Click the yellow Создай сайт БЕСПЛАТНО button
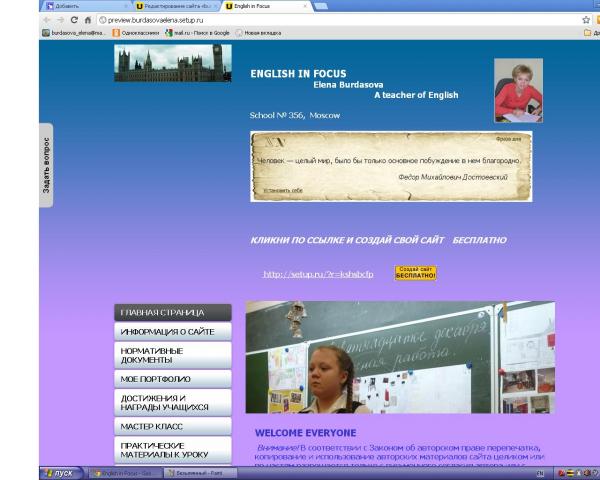This screenshot has height=480, width=600. pos(416,273)
